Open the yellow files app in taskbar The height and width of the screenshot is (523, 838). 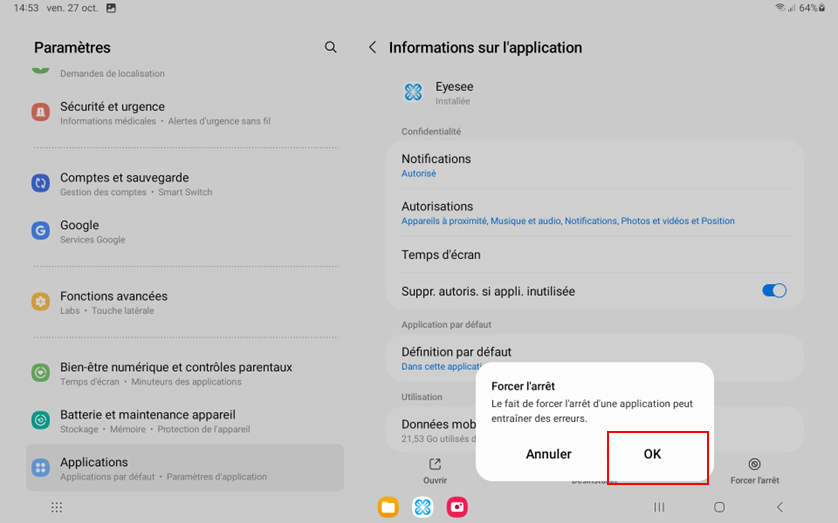tap(388, 507)
